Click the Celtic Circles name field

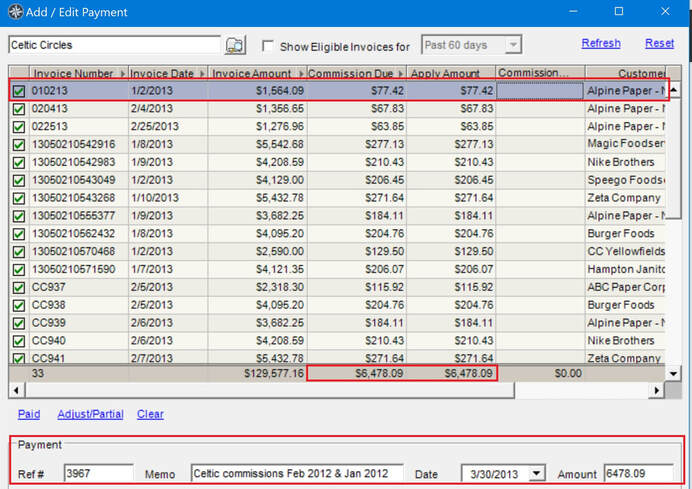pyautogui.click(x=114, y=45)
